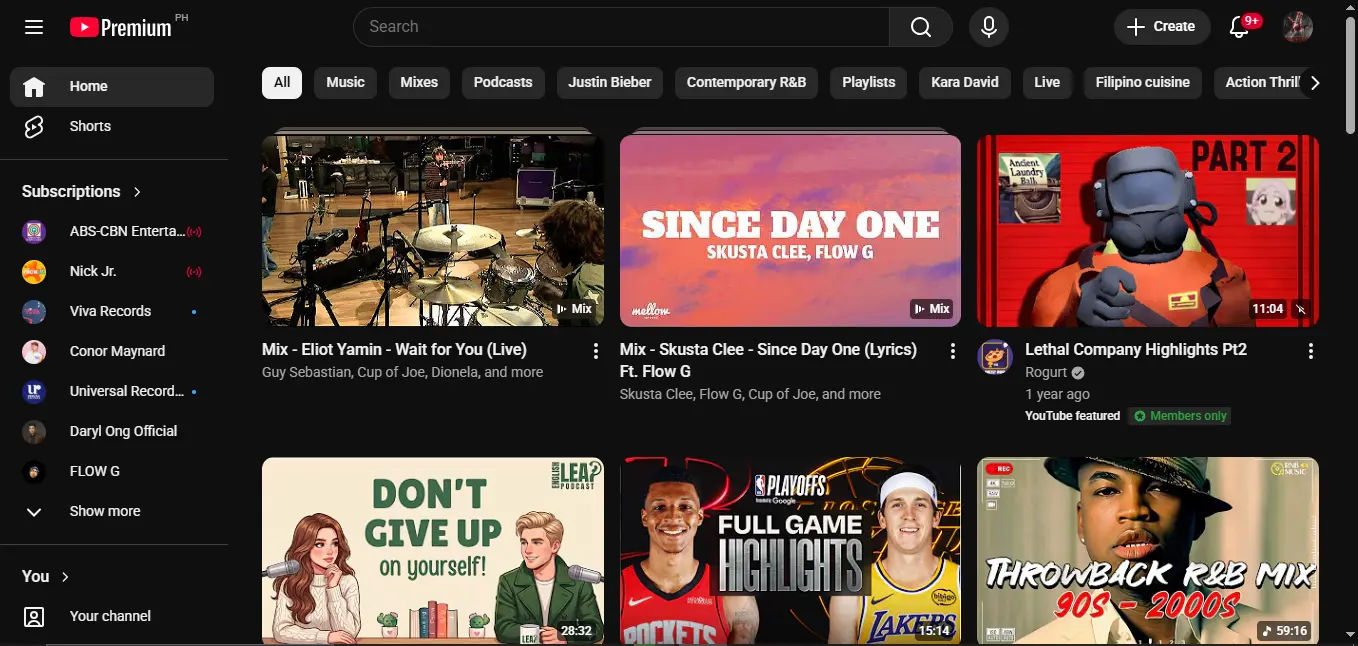
Task: Select the All filter chip
Action: click(282, 82)
